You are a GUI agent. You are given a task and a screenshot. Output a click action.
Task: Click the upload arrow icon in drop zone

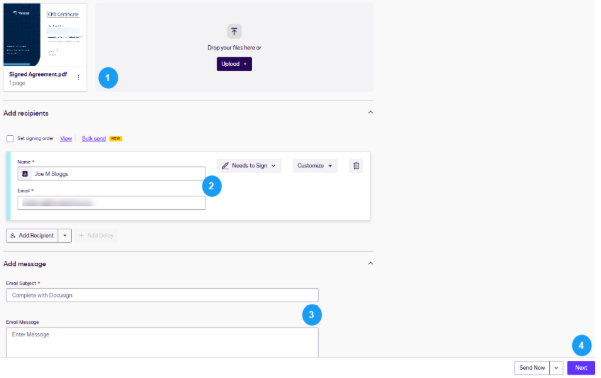tap(234, 31)
